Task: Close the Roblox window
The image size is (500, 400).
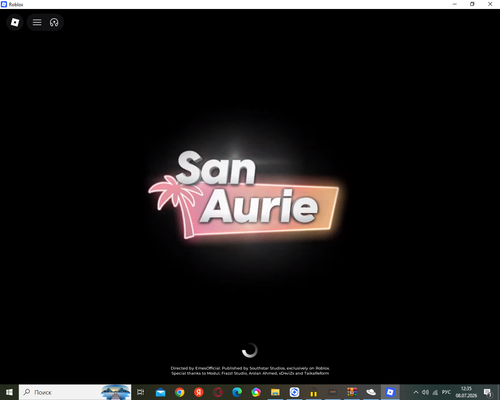Action: [490, 4]
